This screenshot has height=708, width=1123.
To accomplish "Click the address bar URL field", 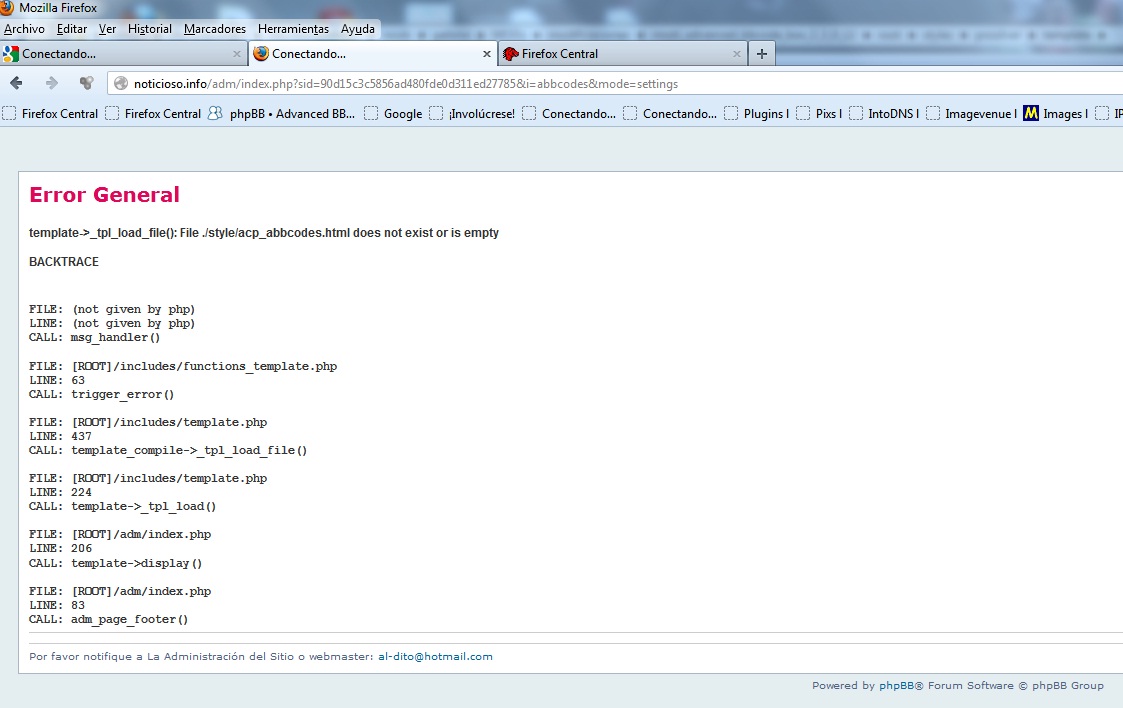I will 616,84.
